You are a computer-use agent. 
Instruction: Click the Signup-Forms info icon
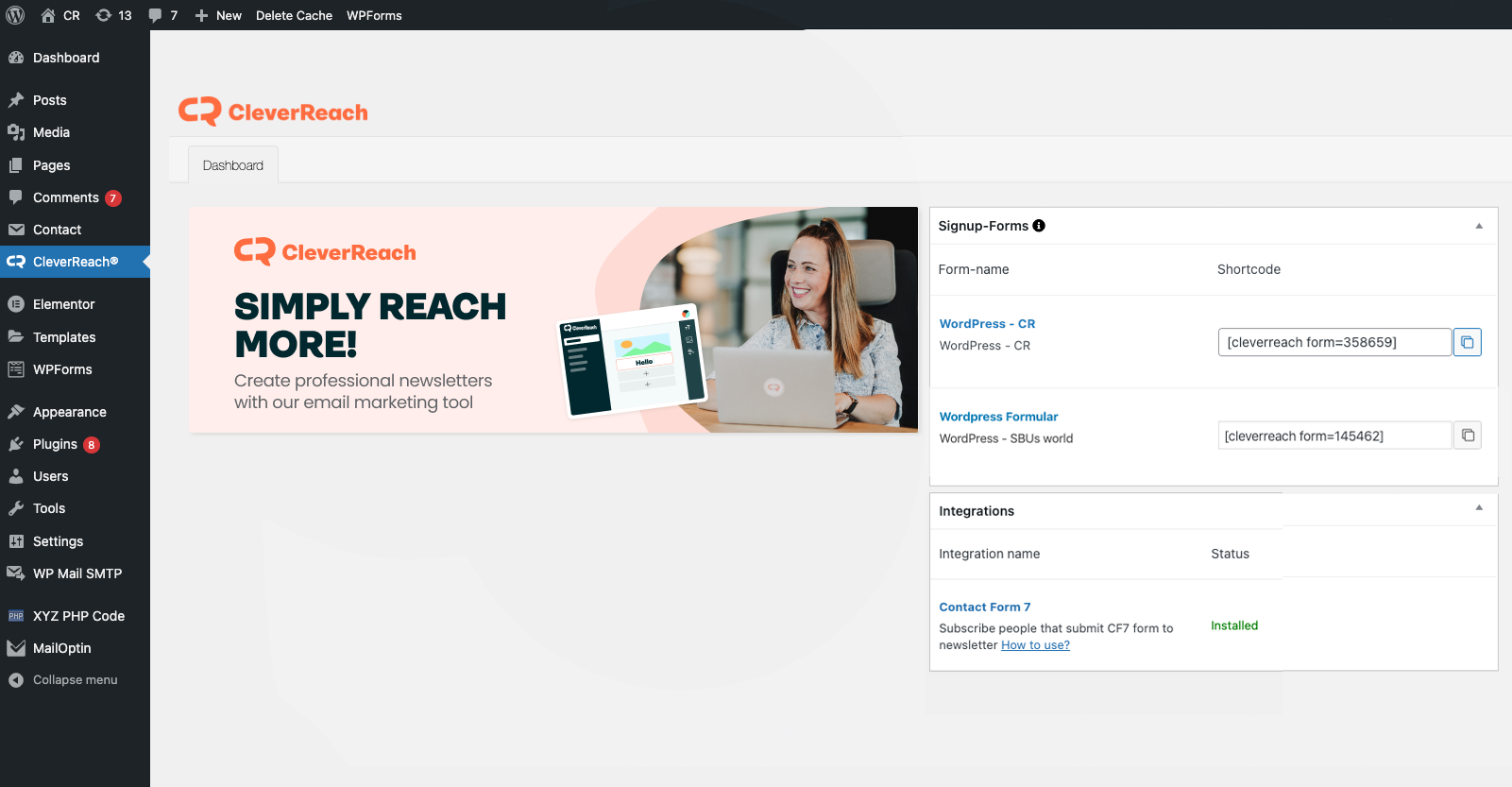[1039, 226]
